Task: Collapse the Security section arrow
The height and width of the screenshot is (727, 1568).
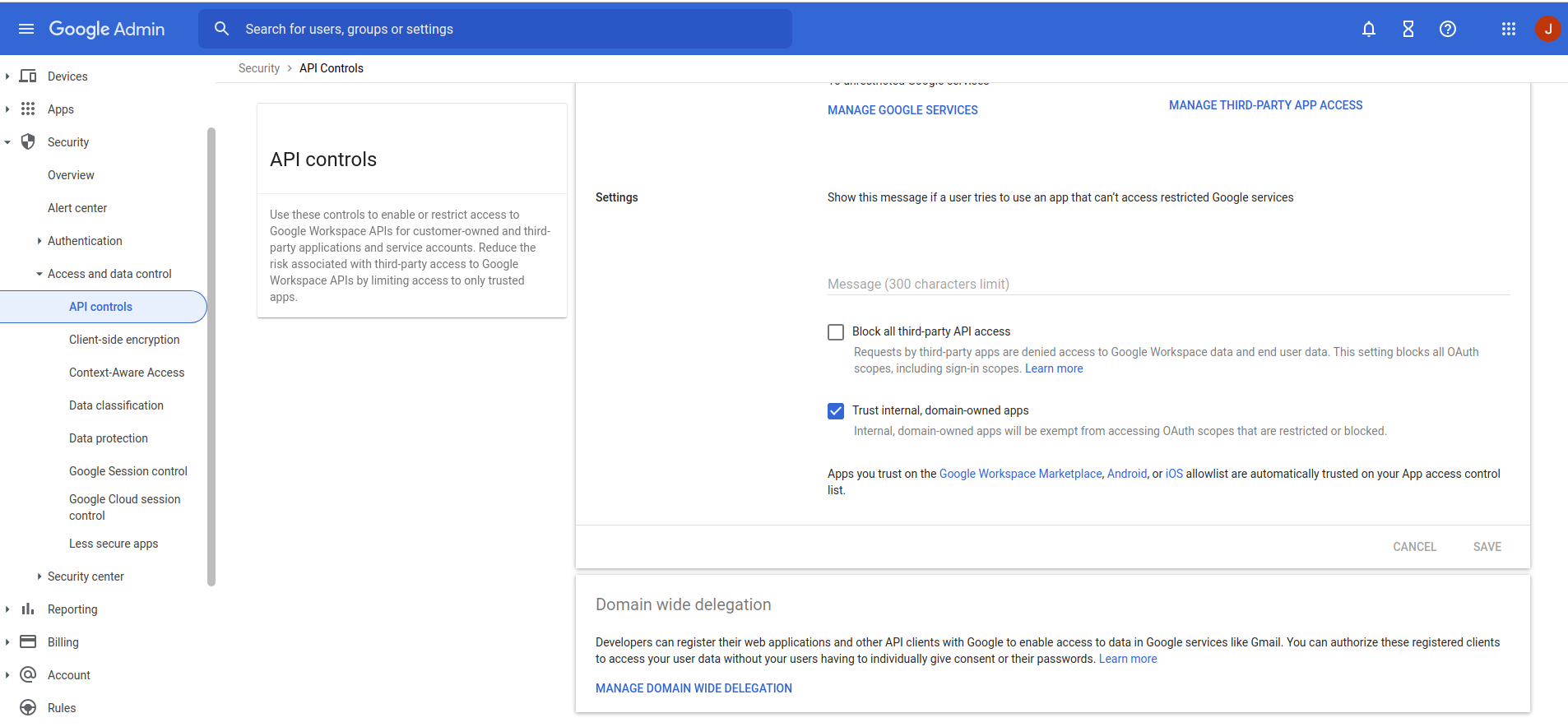Action: point(7,142)
